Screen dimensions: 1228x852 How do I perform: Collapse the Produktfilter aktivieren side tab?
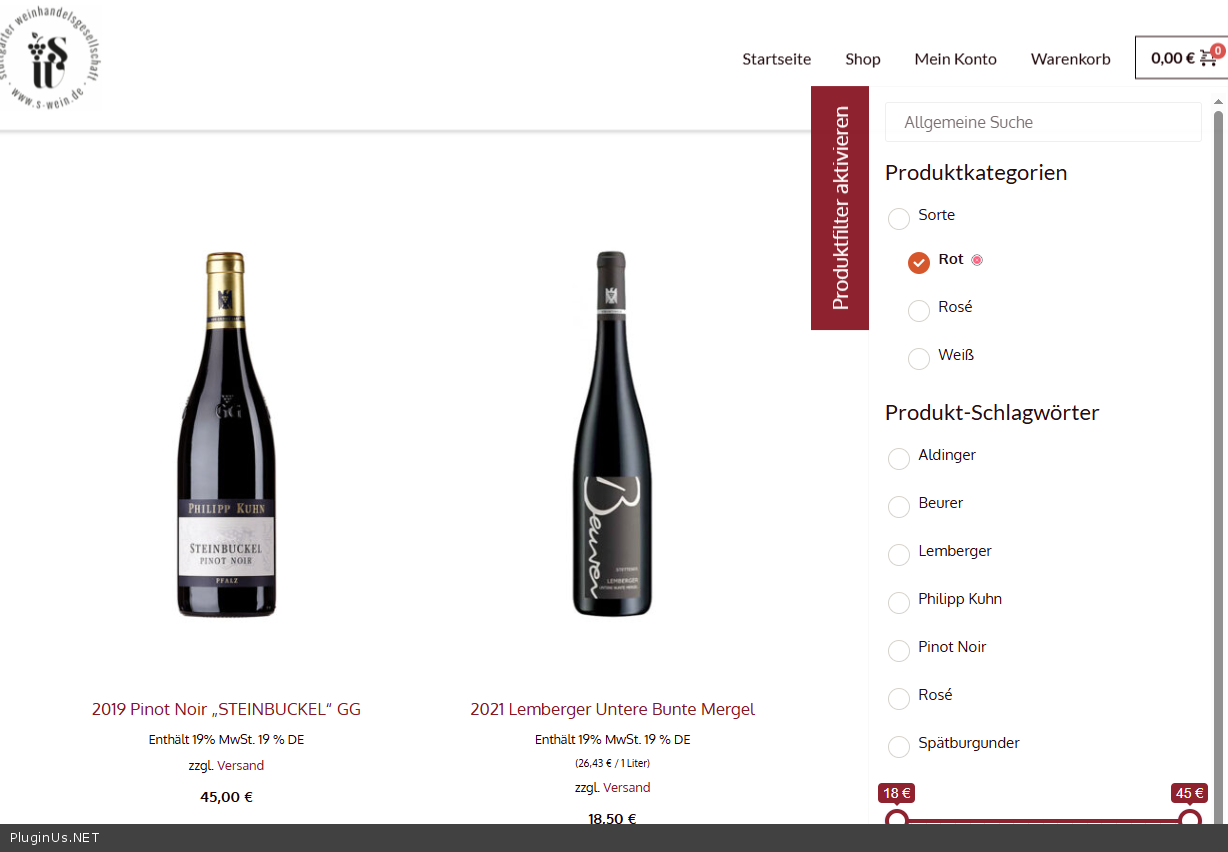pyautogui.click(x=840, y=208)
